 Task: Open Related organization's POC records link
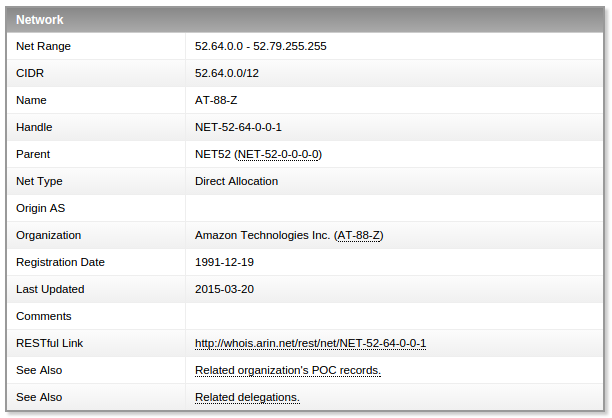(288, 371)
